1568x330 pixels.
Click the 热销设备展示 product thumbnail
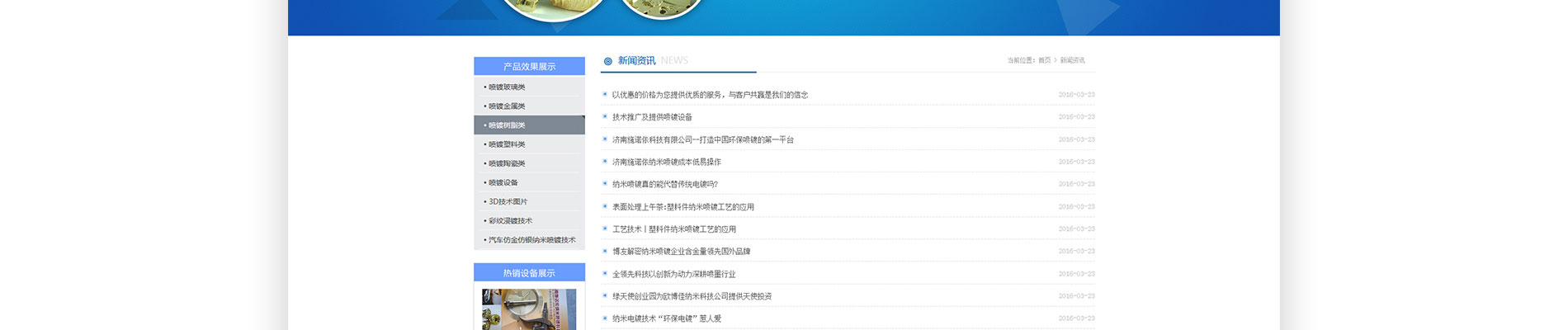coord(529,310)
